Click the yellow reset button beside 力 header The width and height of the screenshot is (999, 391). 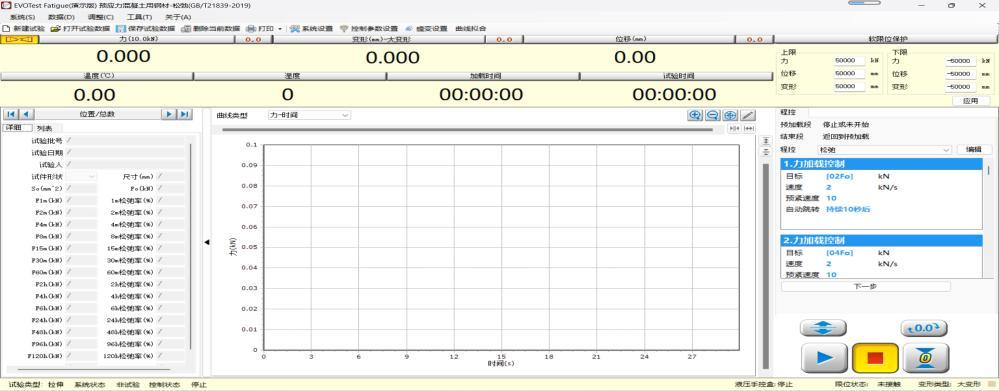coord(20,39)
